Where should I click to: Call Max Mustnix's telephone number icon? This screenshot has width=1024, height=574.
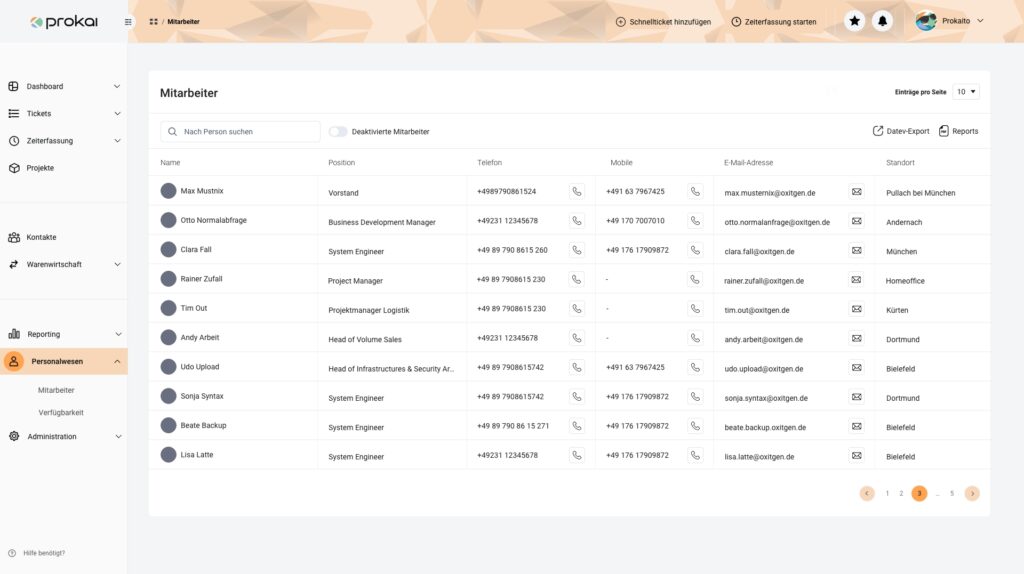coord(576,192)
